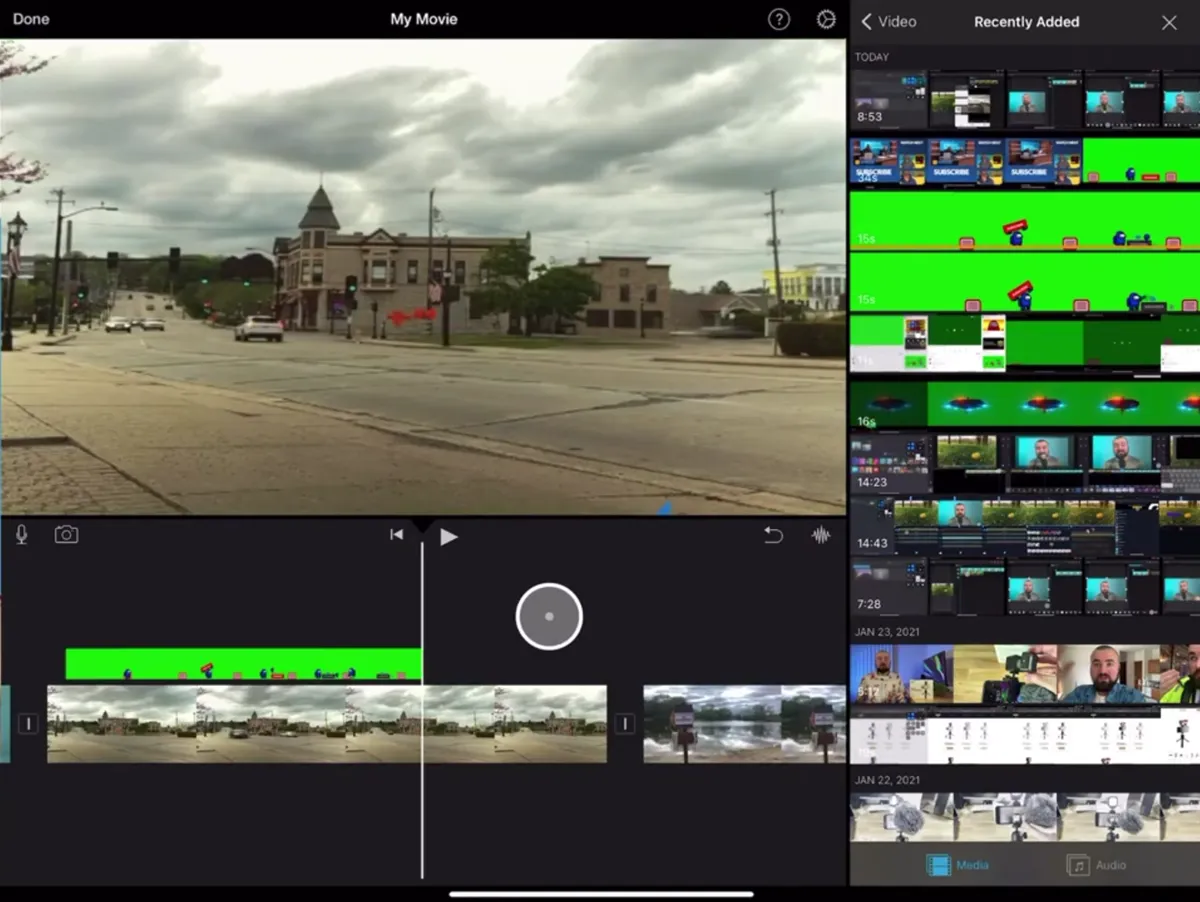Record a voiceover with the microphone icon
This screenshot has width=1200, height=902.
(x=20, y=534)
